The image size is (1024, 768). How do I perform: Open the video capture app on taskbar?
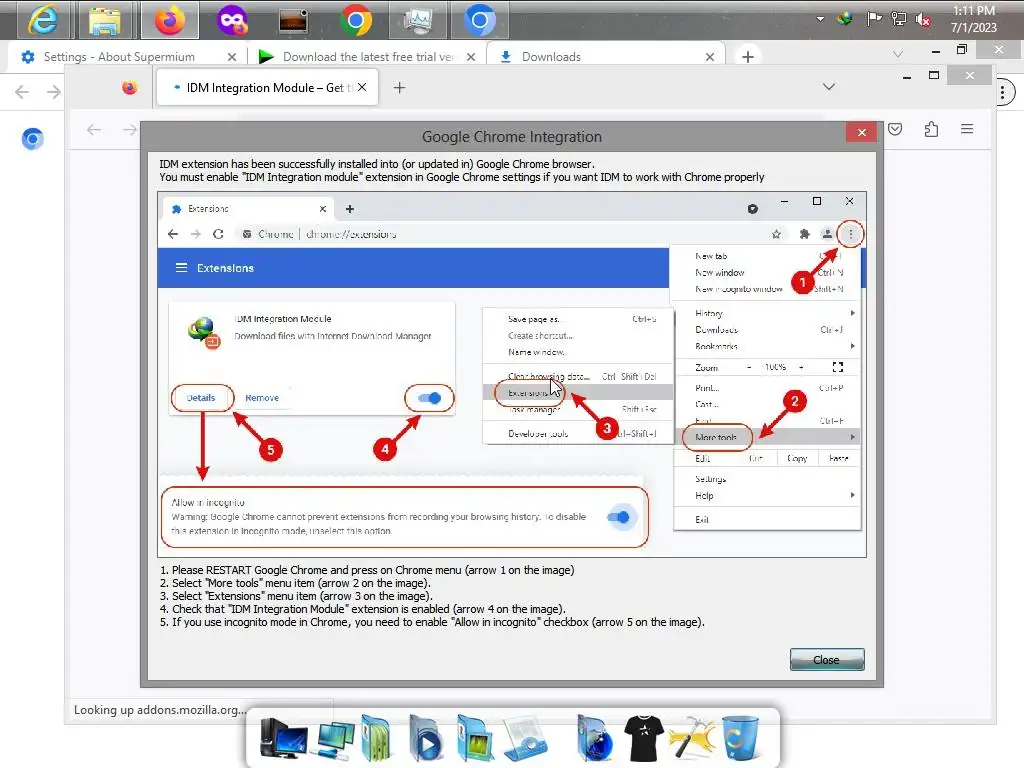pos(293,21)
